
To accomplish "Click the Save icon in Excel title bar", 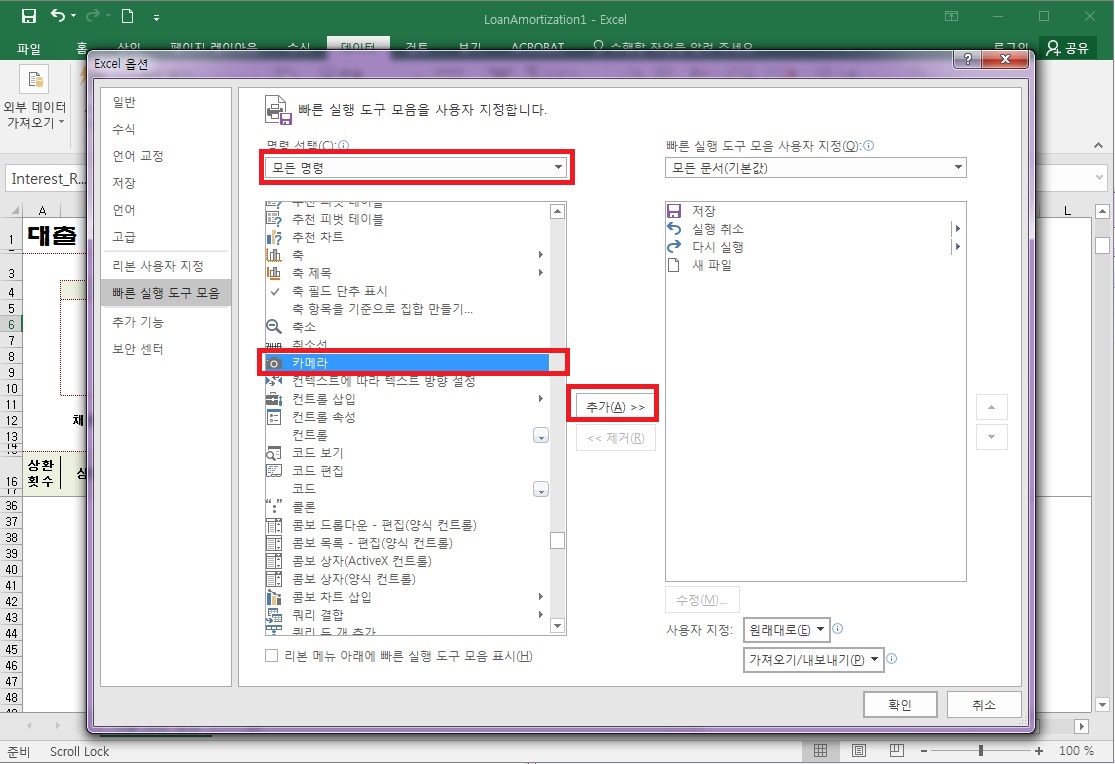I will [x=28, y=16].
